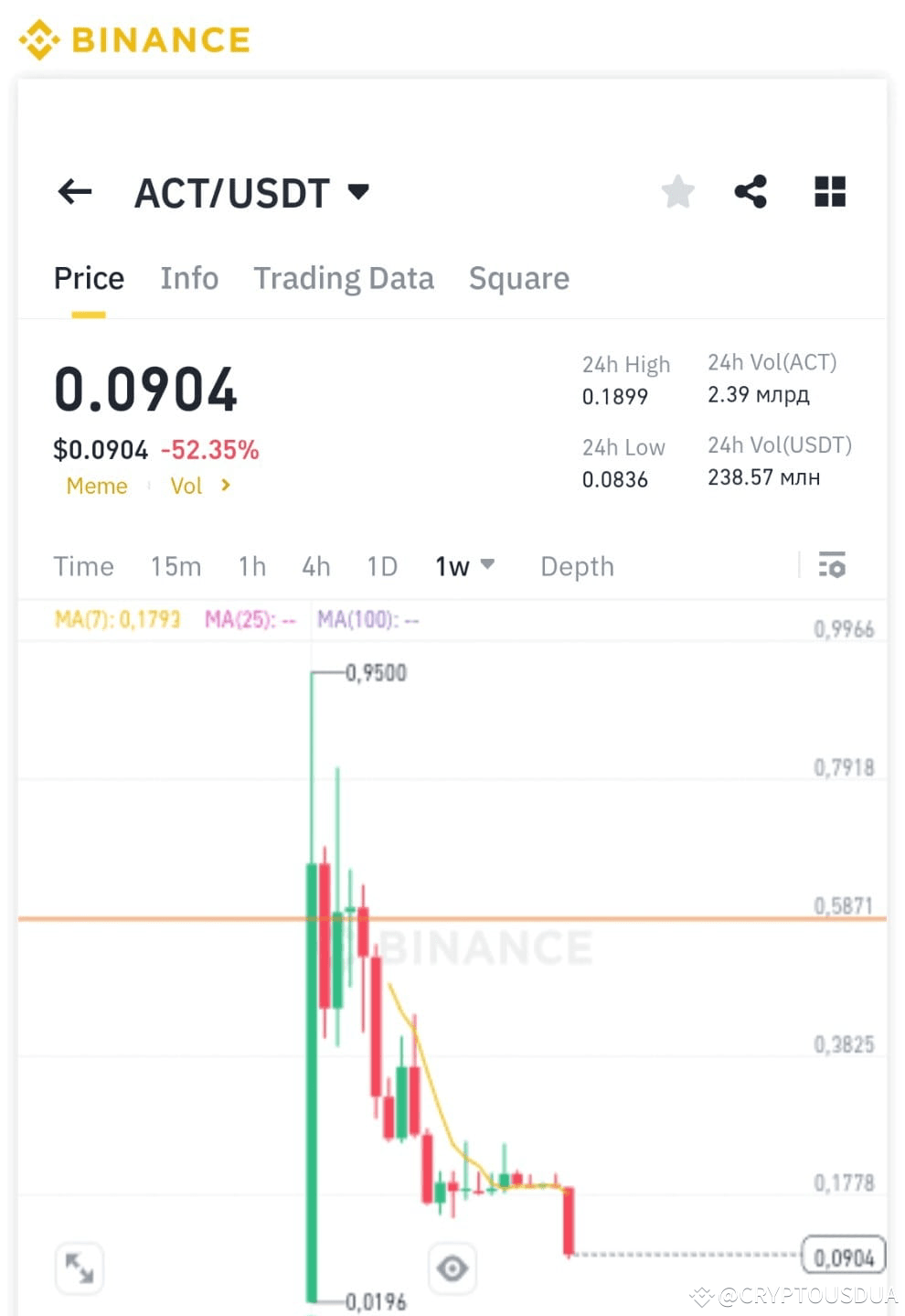
Task: Click the back arrow to exit the chart
Action: [x=75, y=191]
